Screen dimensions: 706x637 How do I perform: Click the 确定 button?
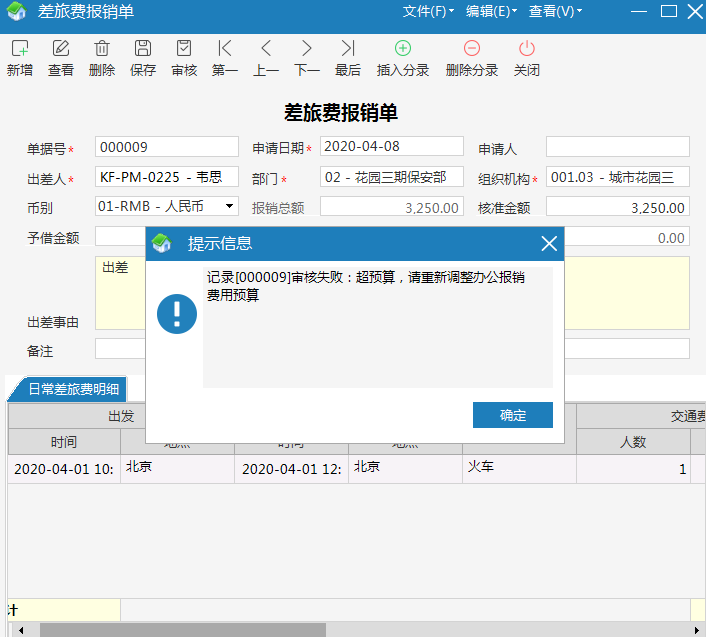(513, 415)
